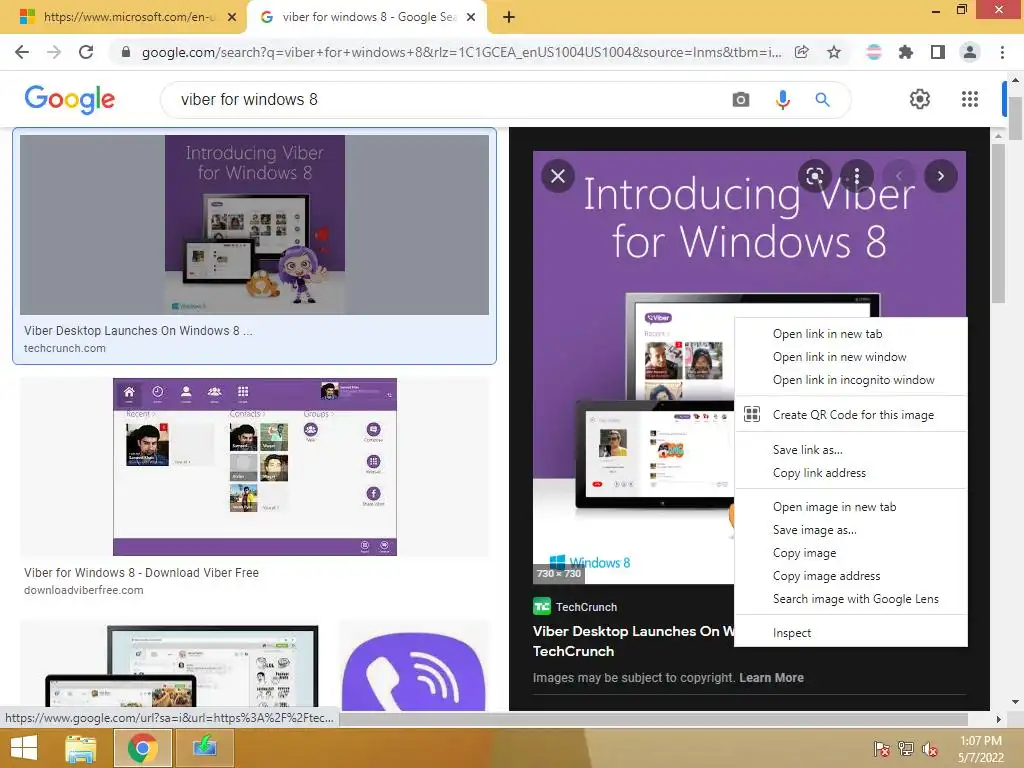
Task: Go to Google home via logo
Action: coord(69,99)
